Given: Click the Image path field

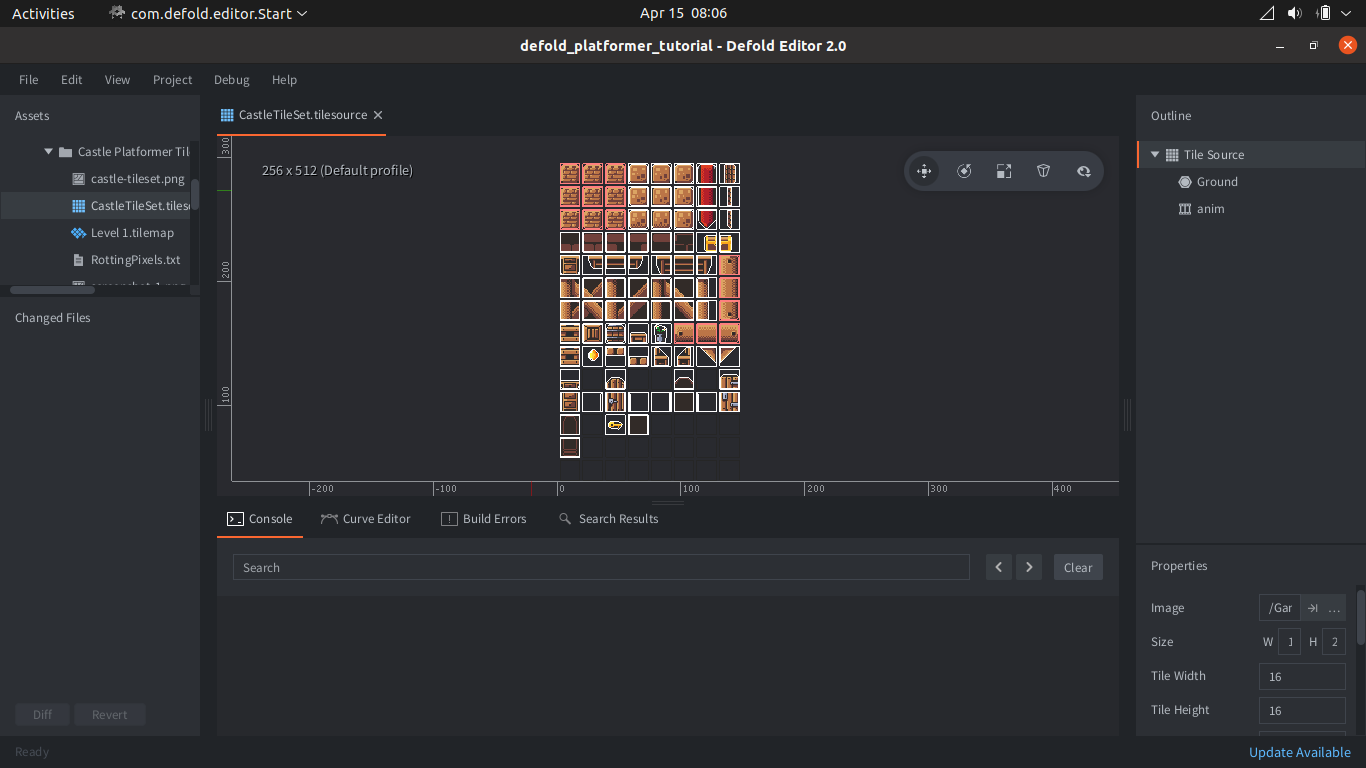Looking at the screenshot, I should pos(1280,608).
